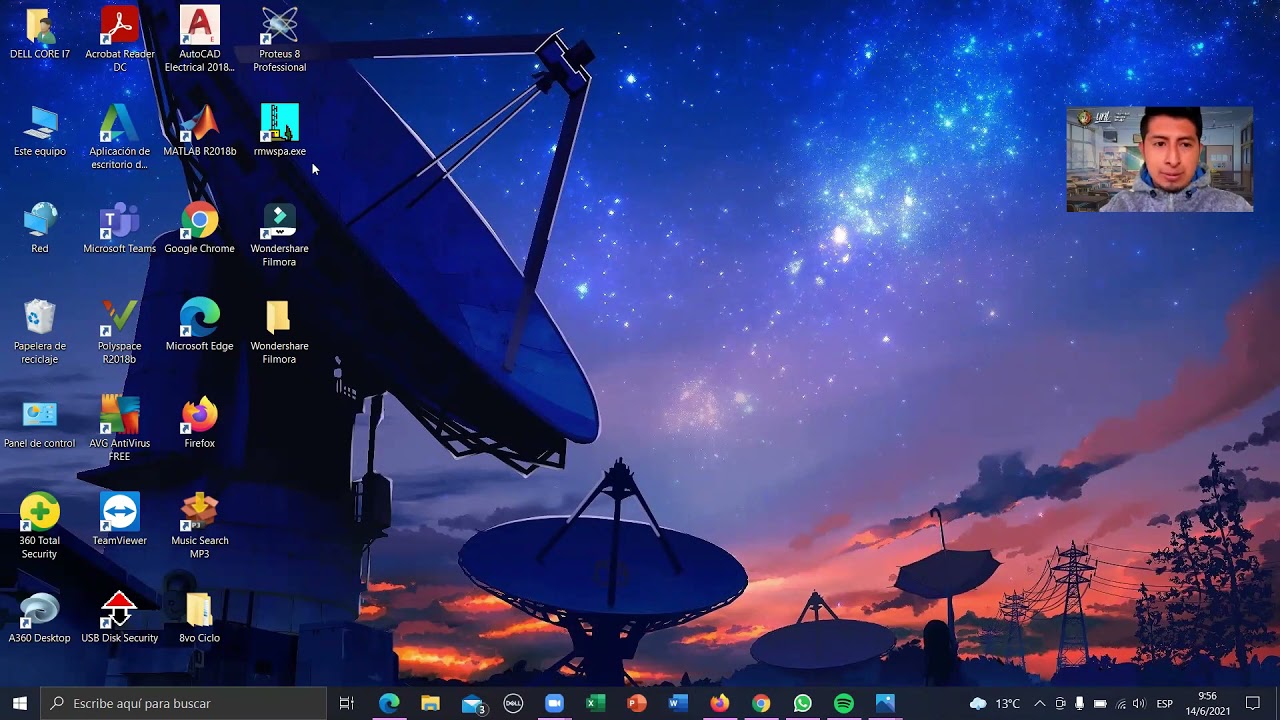The width and height of the screenshot is (1280, 720).
Task: Open Google Chrome desktop shortcut
Action: click(199, 228)
